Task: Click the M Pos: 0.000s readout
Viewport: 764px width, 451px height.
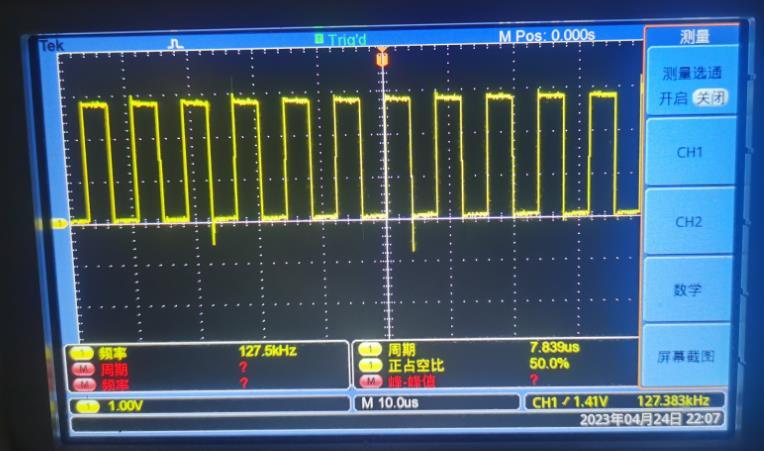Action: pyautogui.click(x=547, y=35)
